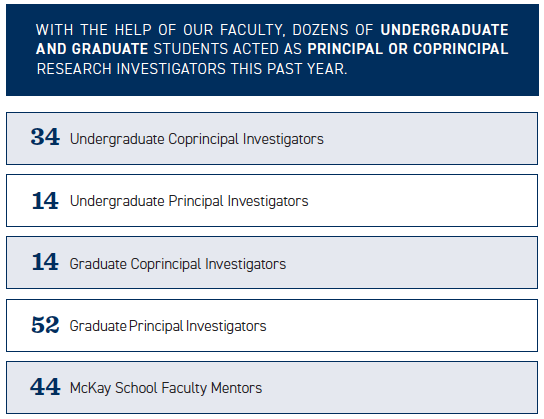The image size is (544, 419).
Task: Select 'McKay School Faculty Mentors' label
Action: coord(166,388)
